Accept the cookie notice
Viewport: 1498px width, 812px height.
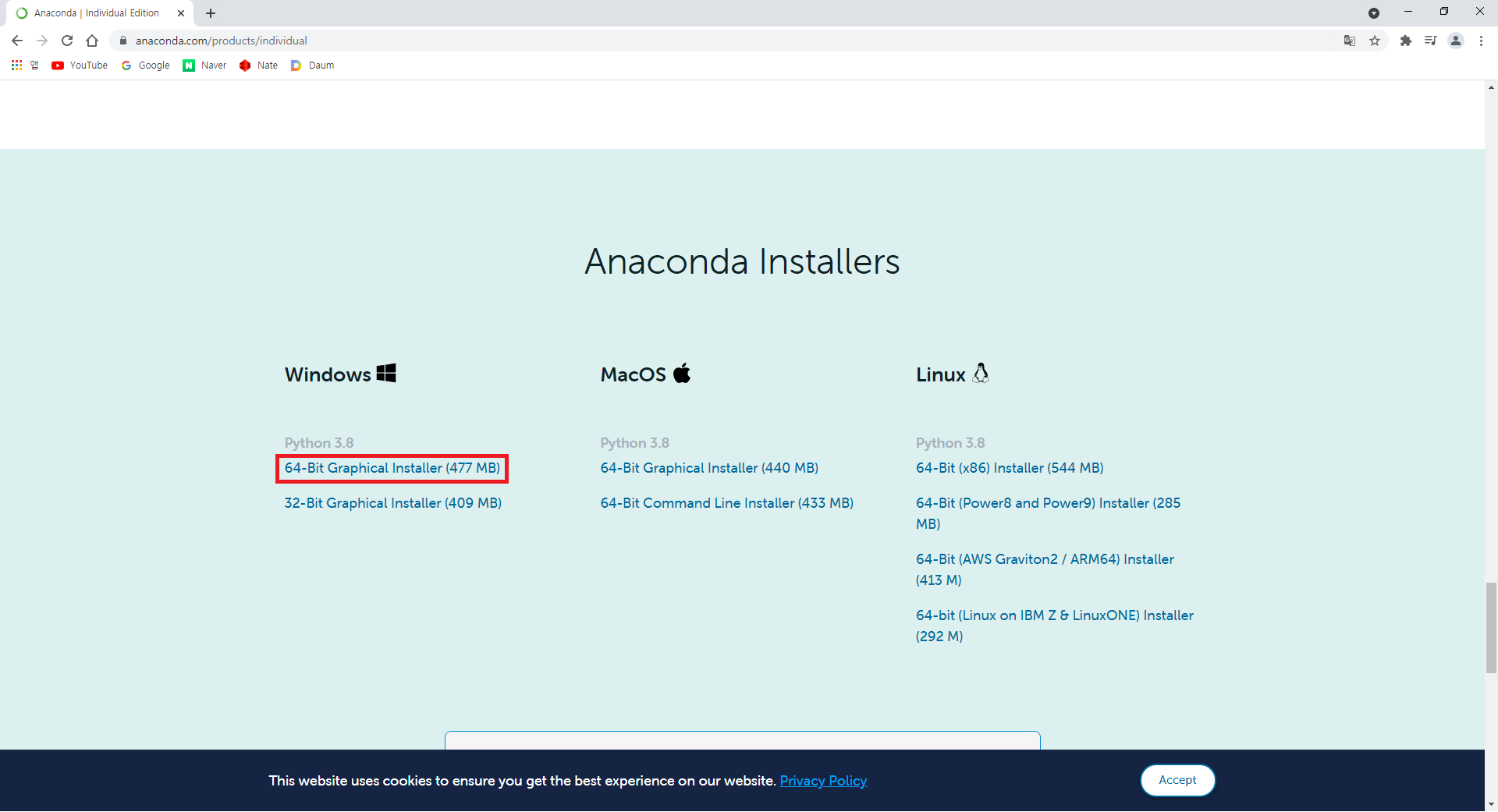[1177, 780]
